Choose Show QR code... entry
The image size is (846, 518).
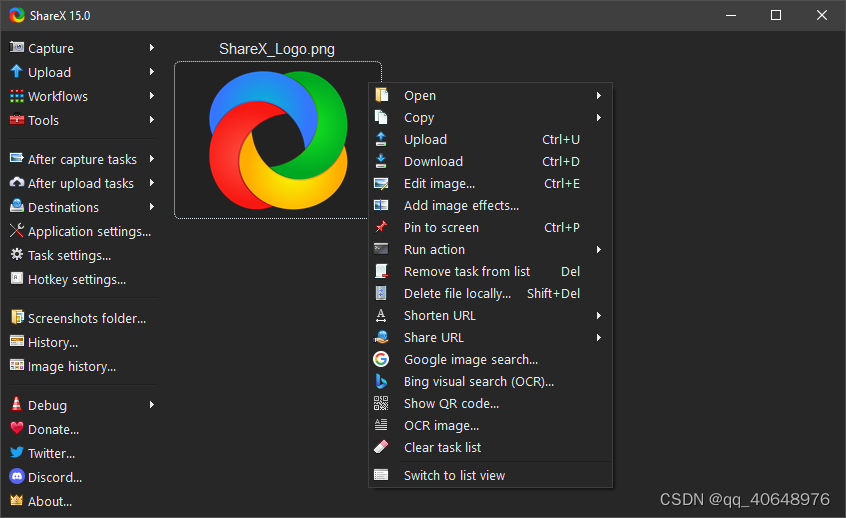pyautogui.click(x=490, y=403)
